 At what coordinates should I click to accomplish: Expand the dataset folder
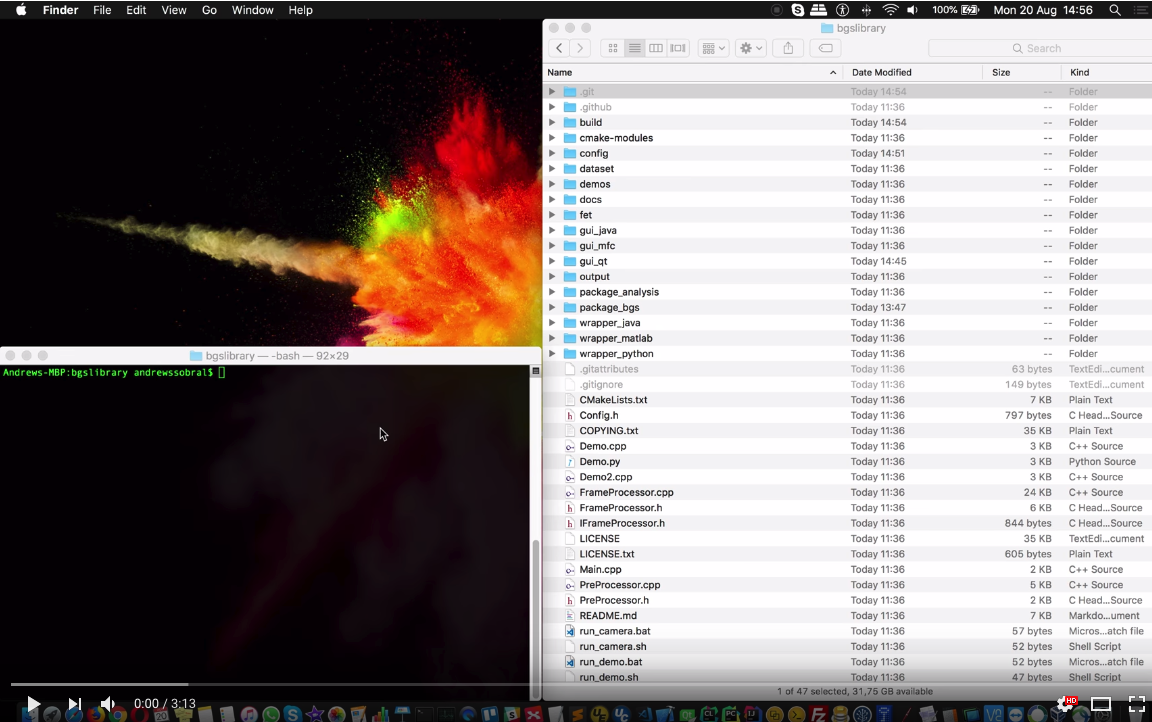point(552,169)
